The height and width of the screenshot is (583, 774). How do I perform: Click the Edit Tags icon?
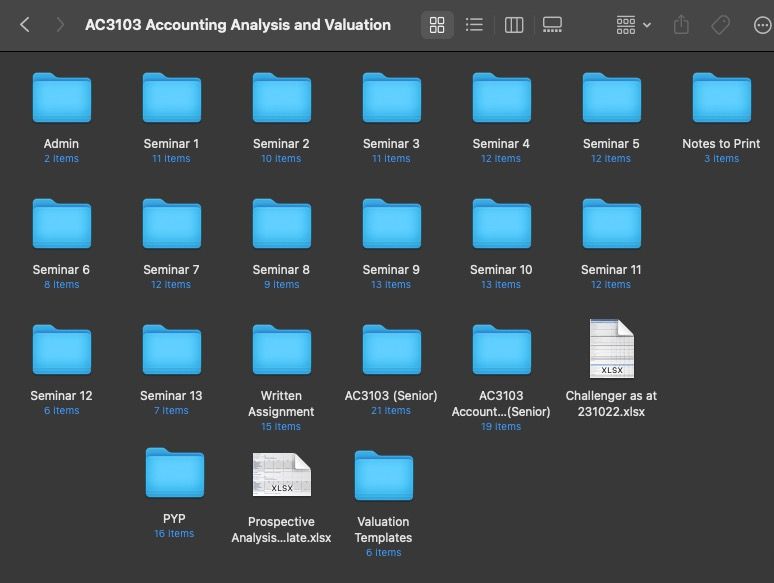click(720, 25)
